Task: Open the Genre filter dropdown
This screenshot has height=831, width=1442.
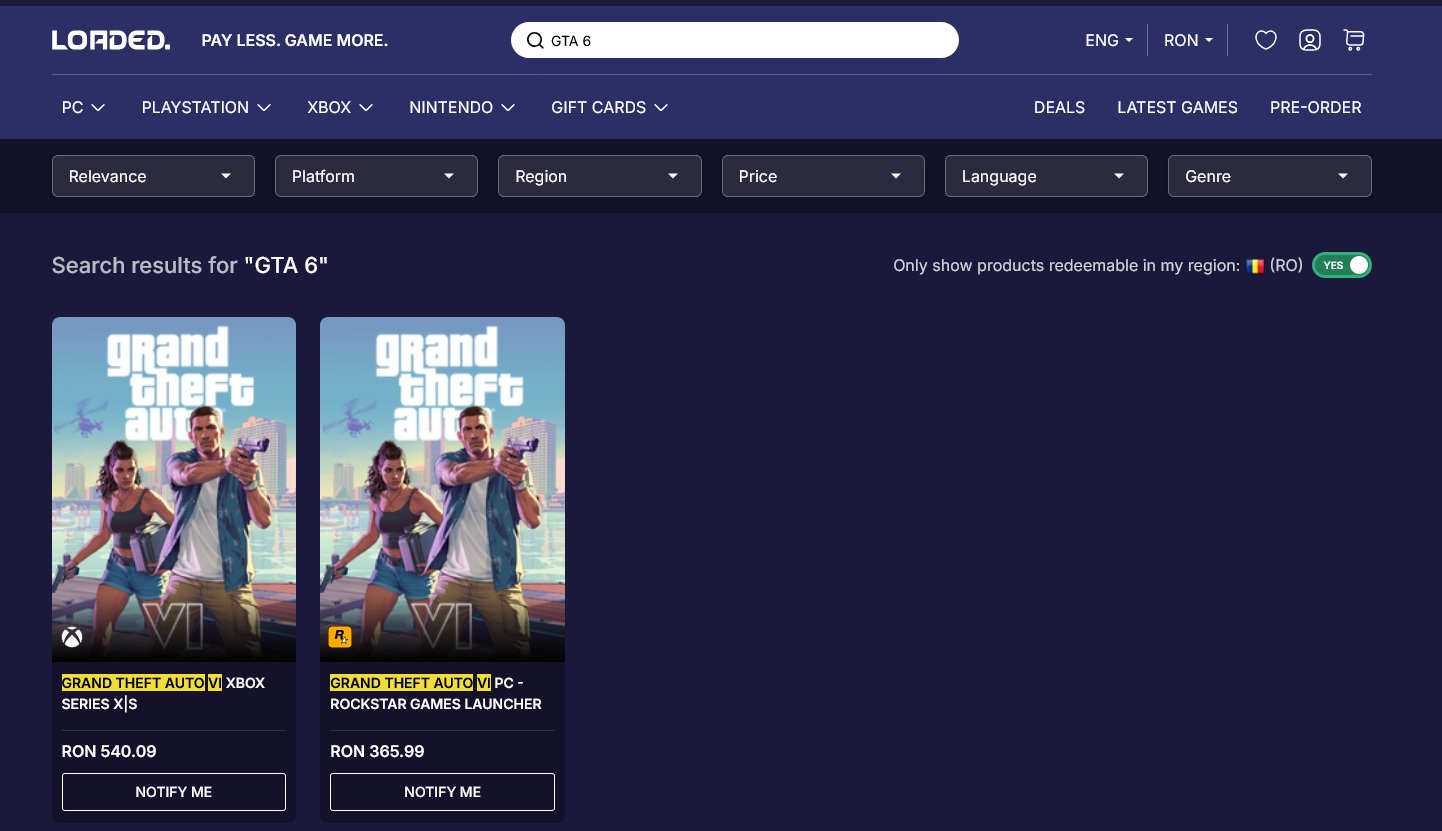Action: point(1270,176)
